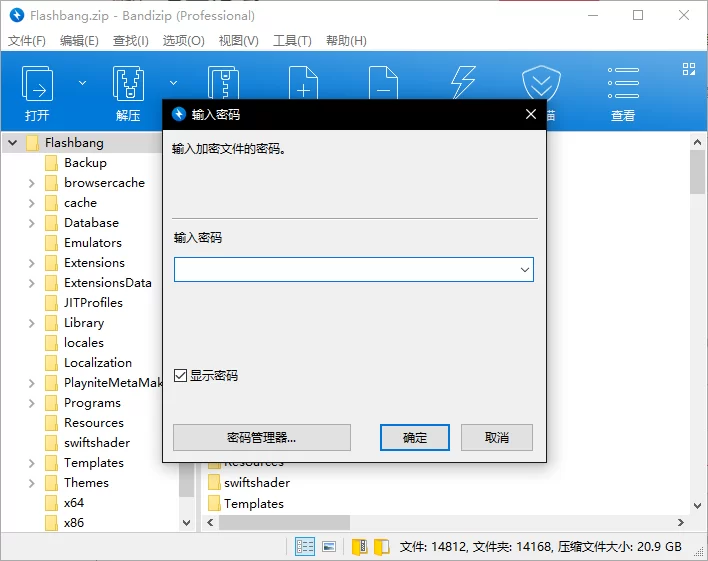Click the Add file plus icon
The width and height of the screenshot is (708, 561).
pyautogui.click(x=303, y=83)
